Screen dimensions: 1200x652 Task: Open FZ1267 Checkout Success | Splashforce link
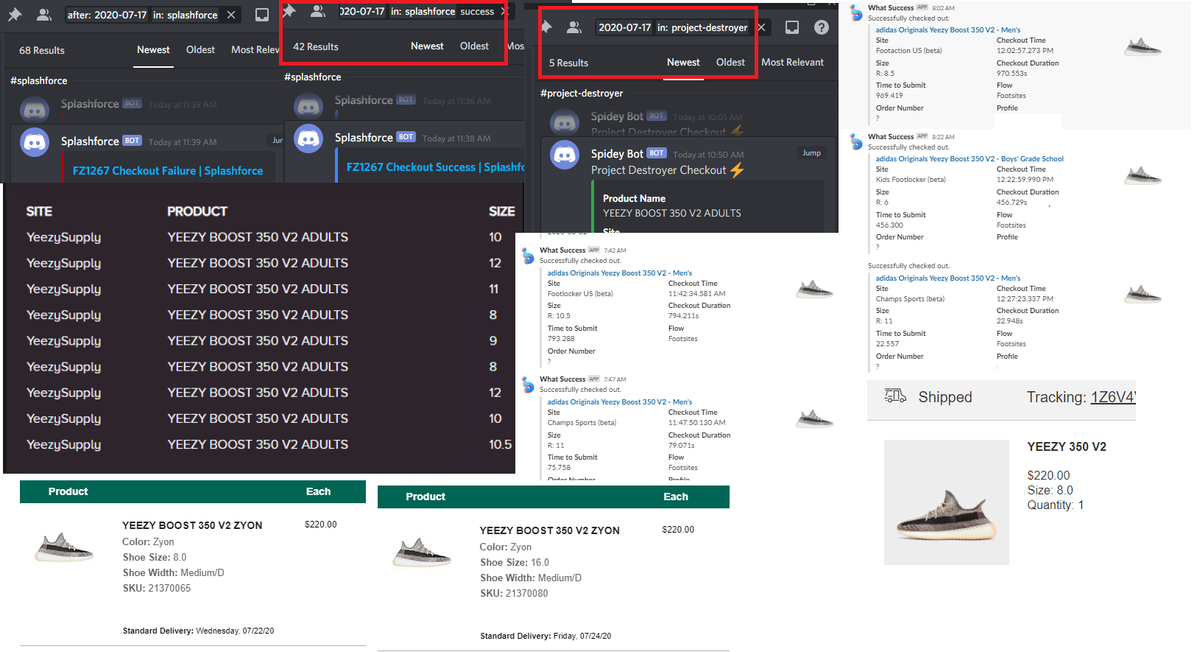point(436,167)
